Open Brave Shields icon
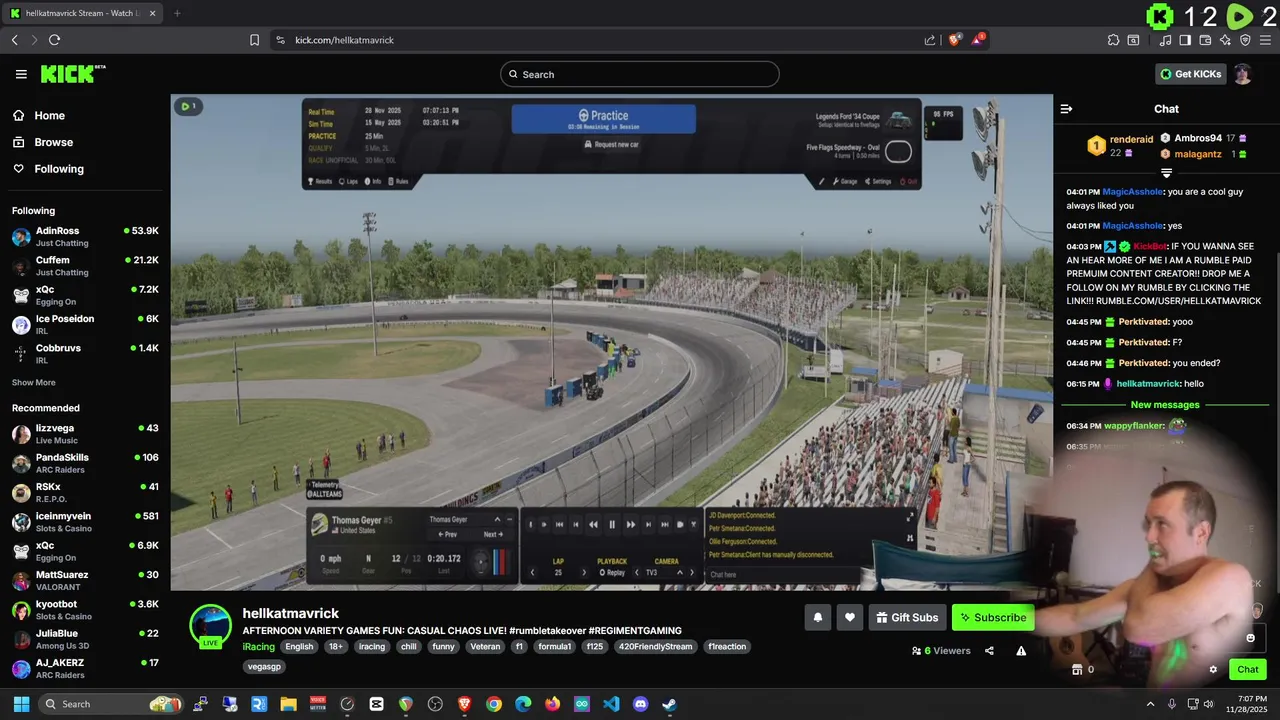The height and width of the screenshot is (720, 1280). 955,39
